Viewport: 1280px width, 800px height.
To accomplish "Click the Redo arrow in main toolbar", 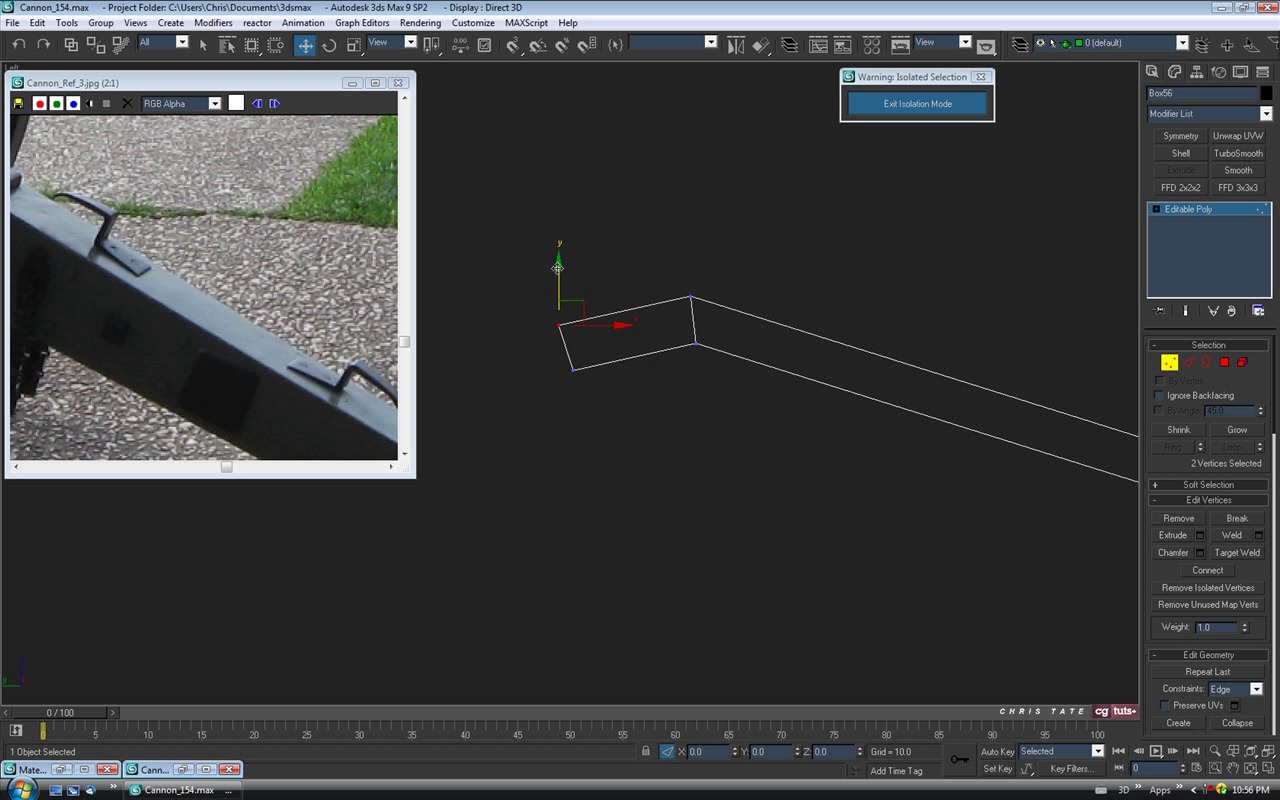I will (x=43, y=44).
